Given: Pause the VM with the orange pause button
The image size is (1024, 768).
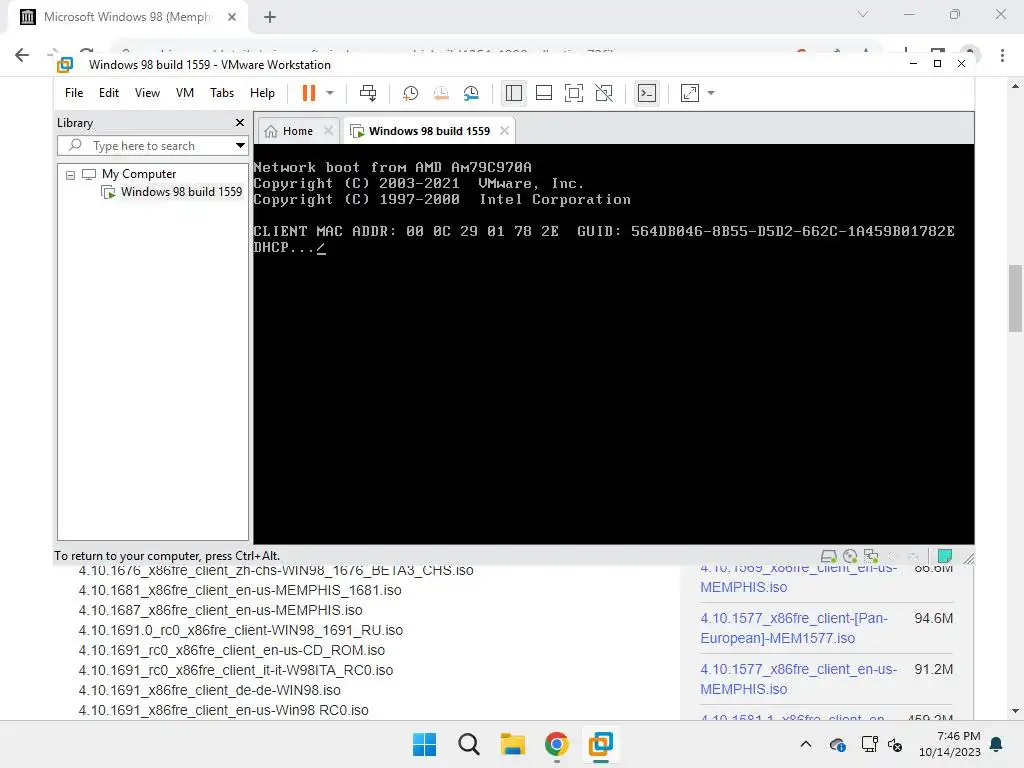Looking at the screenshot, I should click(309, 93).
